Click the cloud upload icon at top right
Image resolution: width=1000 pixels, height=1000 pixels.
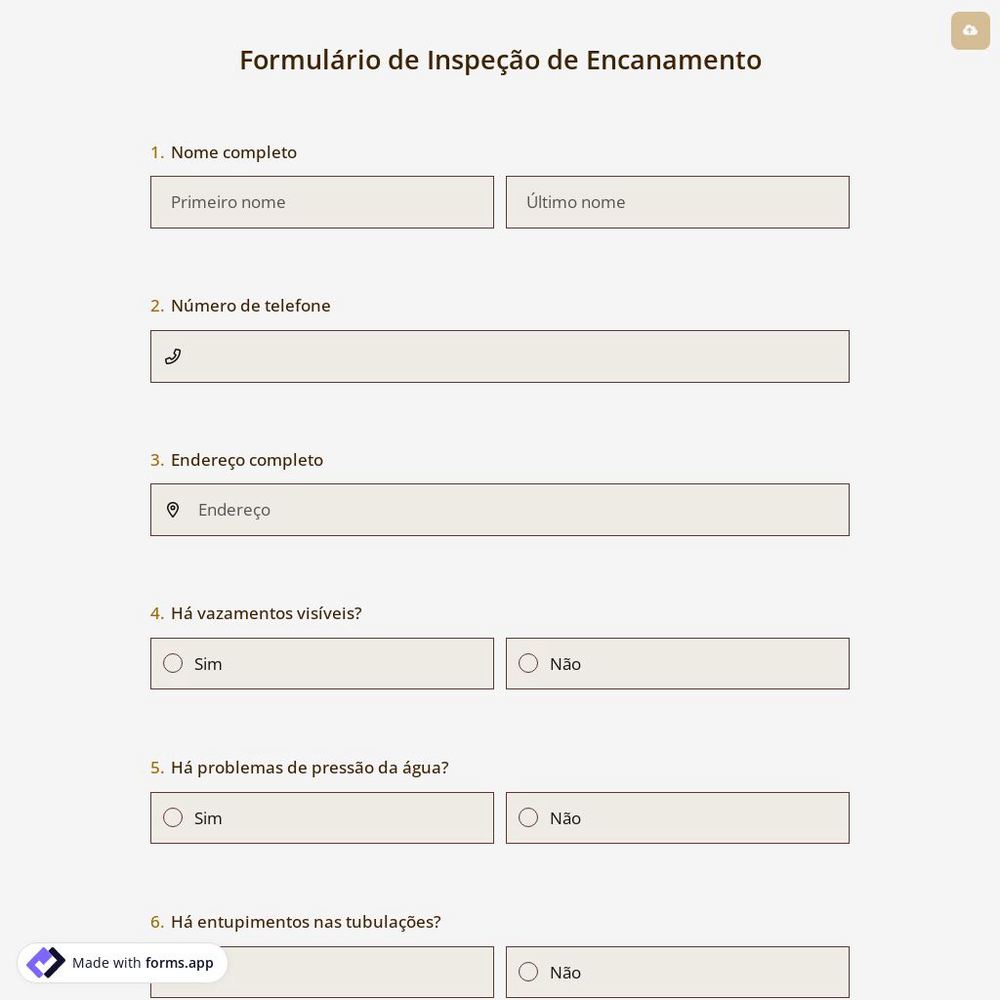click(x=970, y=30)
